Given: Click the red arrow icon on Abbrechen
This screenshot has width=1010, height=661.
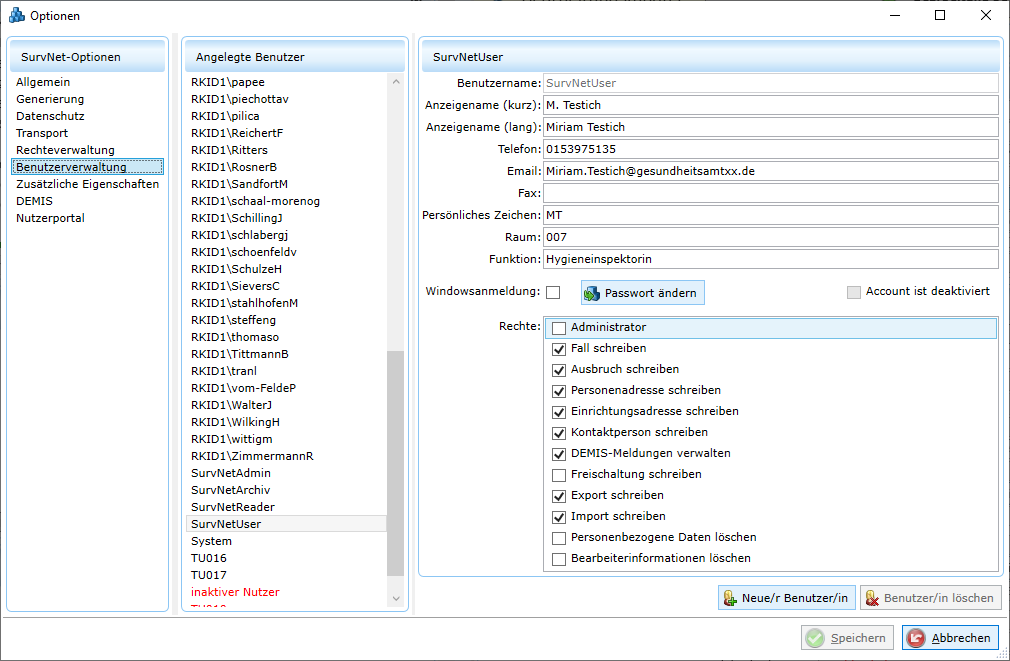Looking at the screenshot, I should pos(915,638).
